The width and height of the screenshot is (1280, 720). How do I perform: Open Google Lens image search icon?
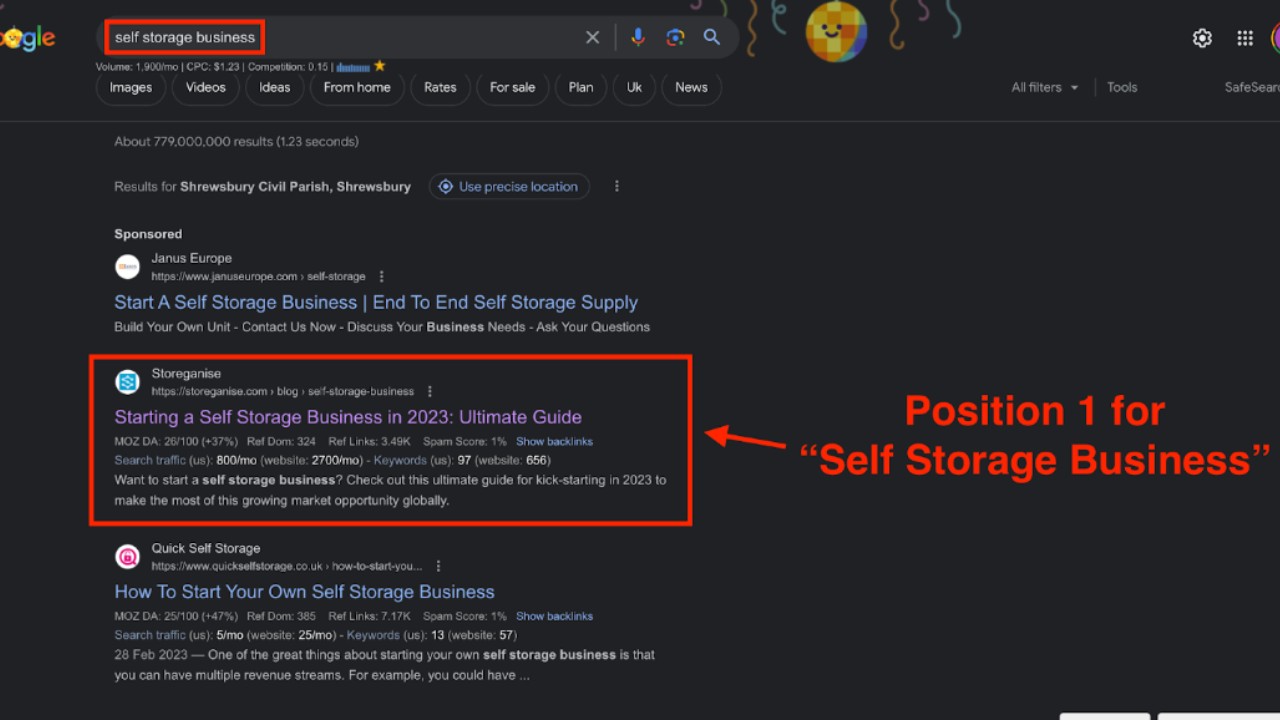676,37
